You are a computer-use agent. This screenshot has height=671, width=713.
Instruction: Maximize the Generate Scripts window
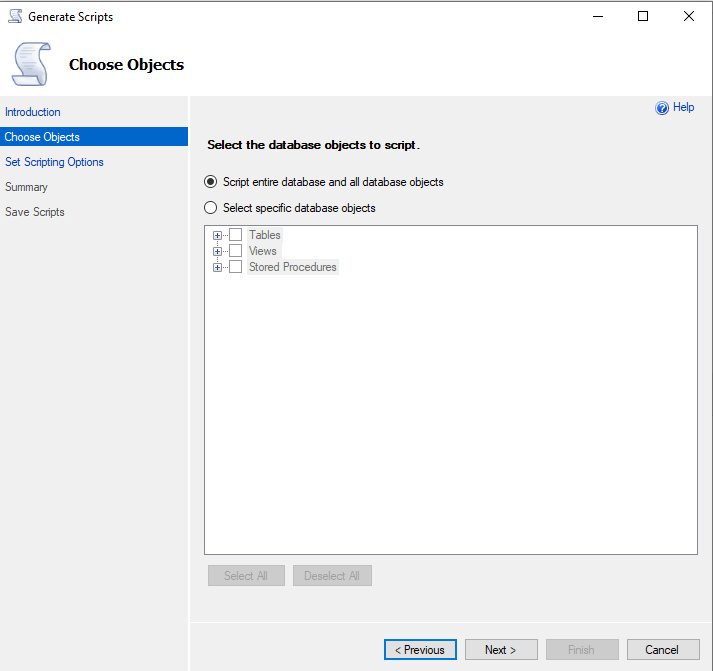click(643, 16)
